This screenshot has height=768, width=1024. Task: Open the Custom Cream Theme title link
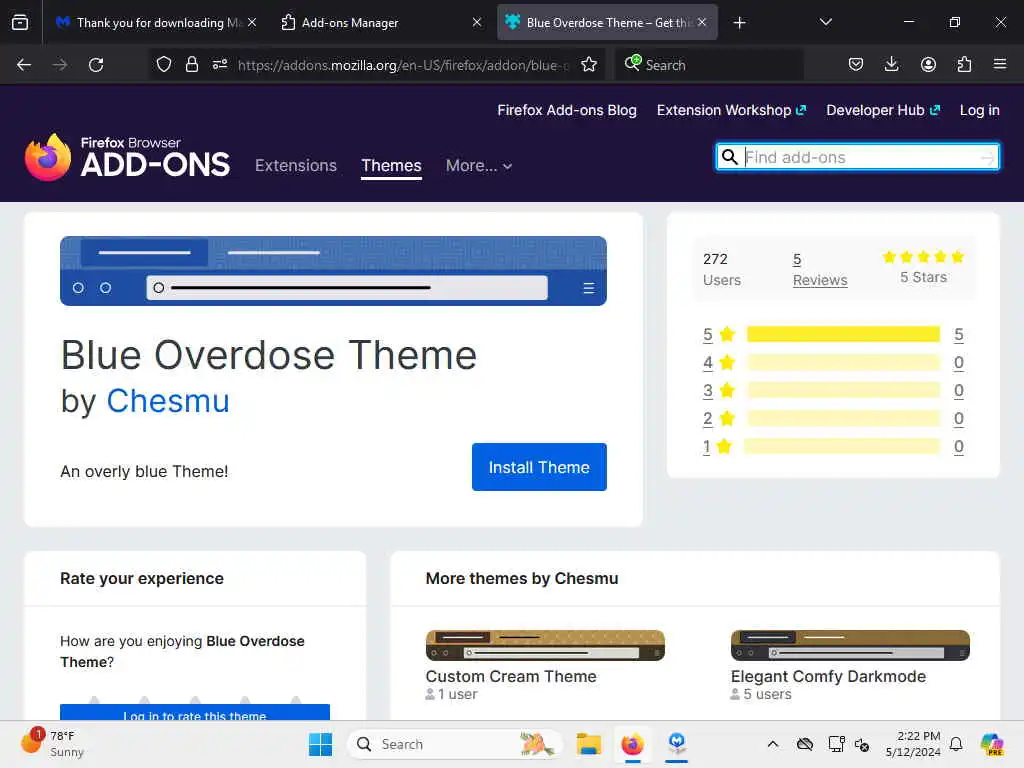(511, 677)
